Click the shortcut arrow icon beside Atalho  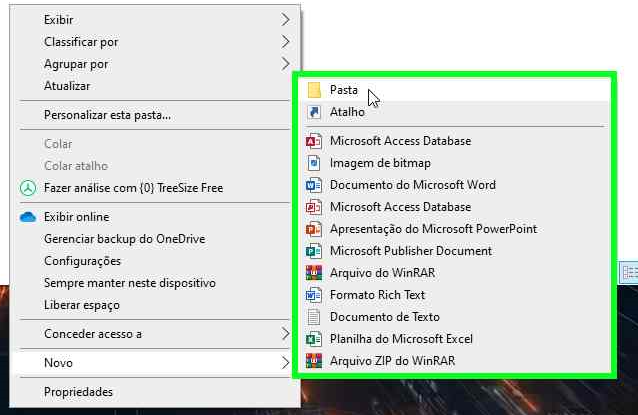[314, 112]
